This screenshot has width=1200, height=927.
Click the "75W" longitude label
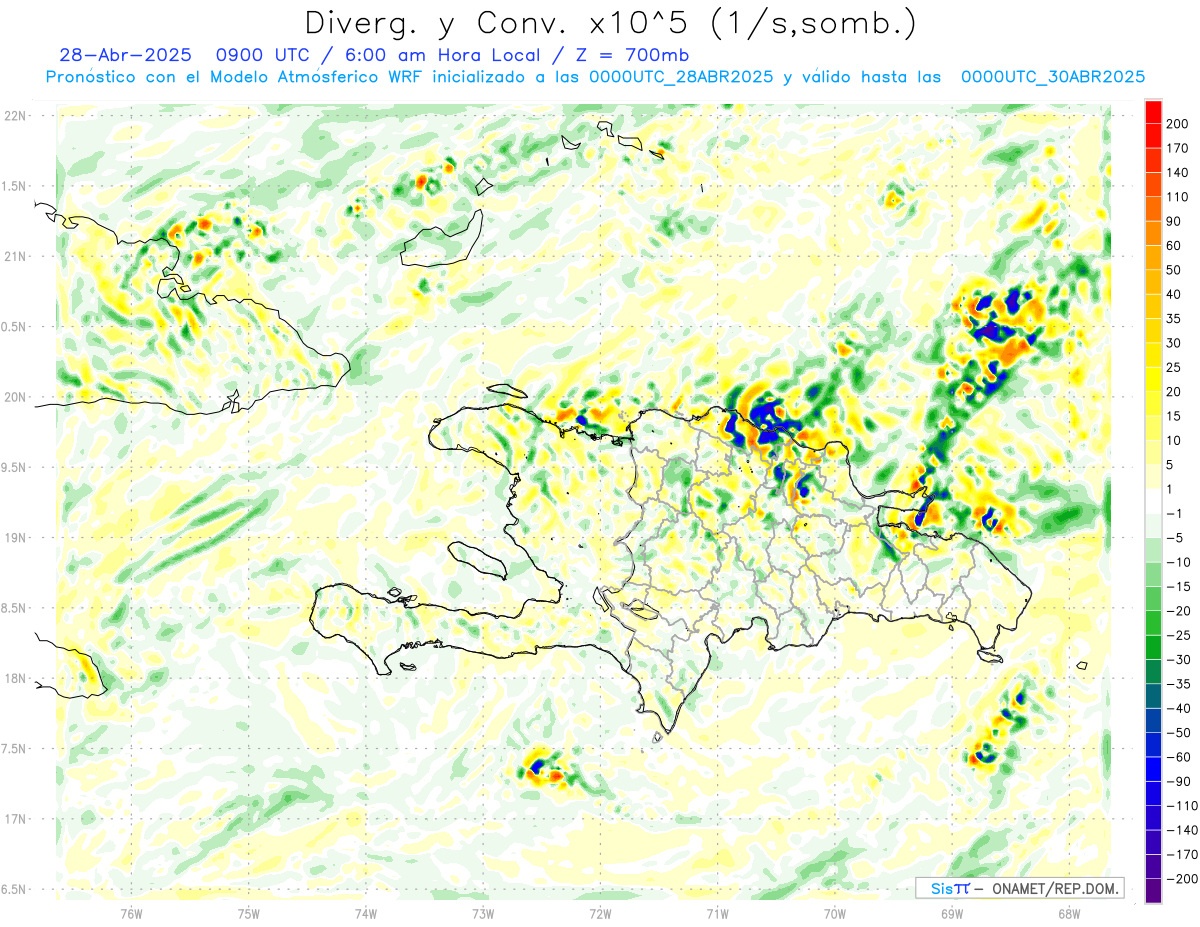coord(249,913)
